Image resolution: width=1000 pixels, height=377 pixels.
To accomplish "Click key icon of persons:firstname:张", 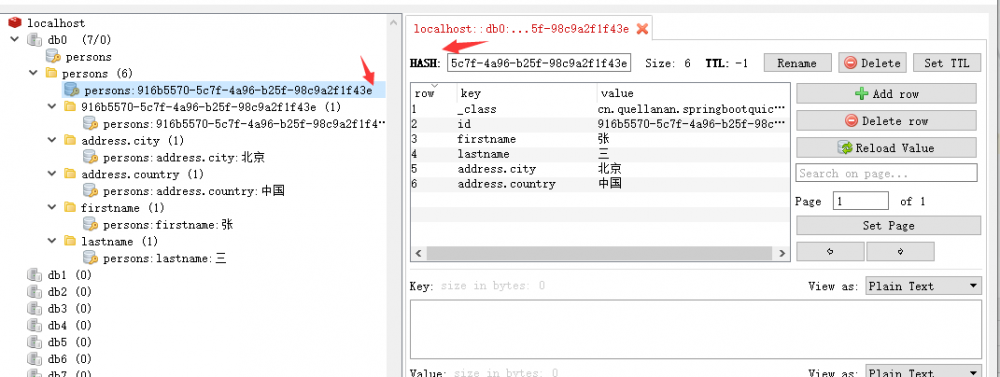I will (91, 225).
